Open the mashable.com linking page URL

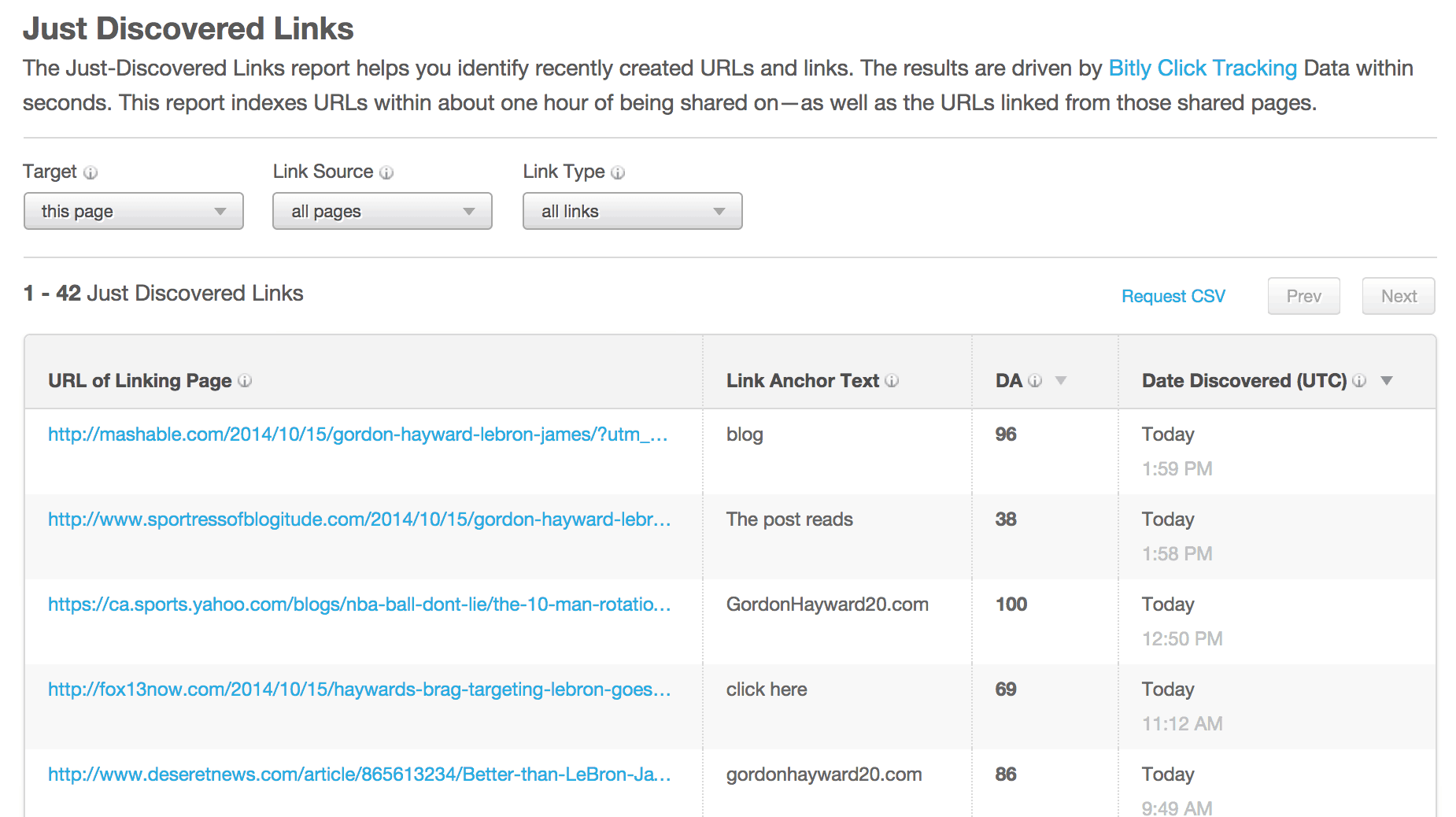pyautogui.click(x=358, y=434)
